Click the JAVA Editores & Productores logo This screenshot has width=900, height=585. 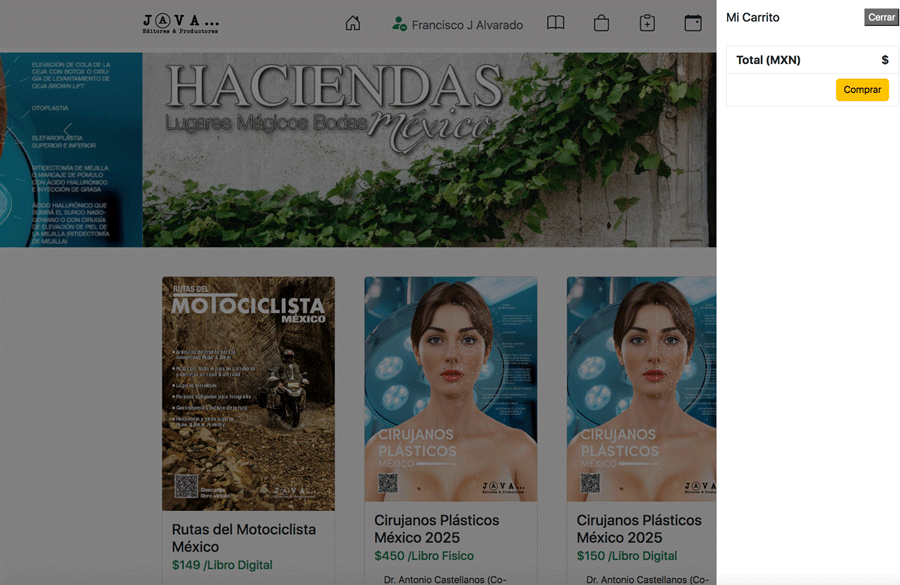[181, 24]
